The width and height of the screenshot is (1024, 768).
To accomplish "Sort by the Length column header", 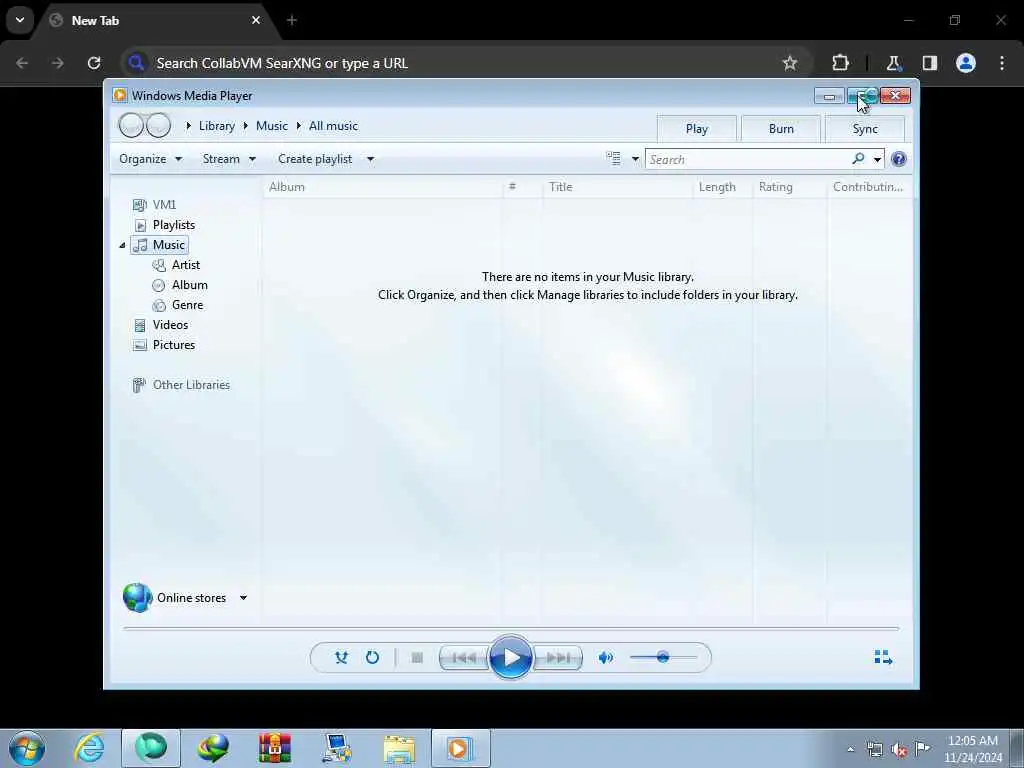I will click(722, 187).
